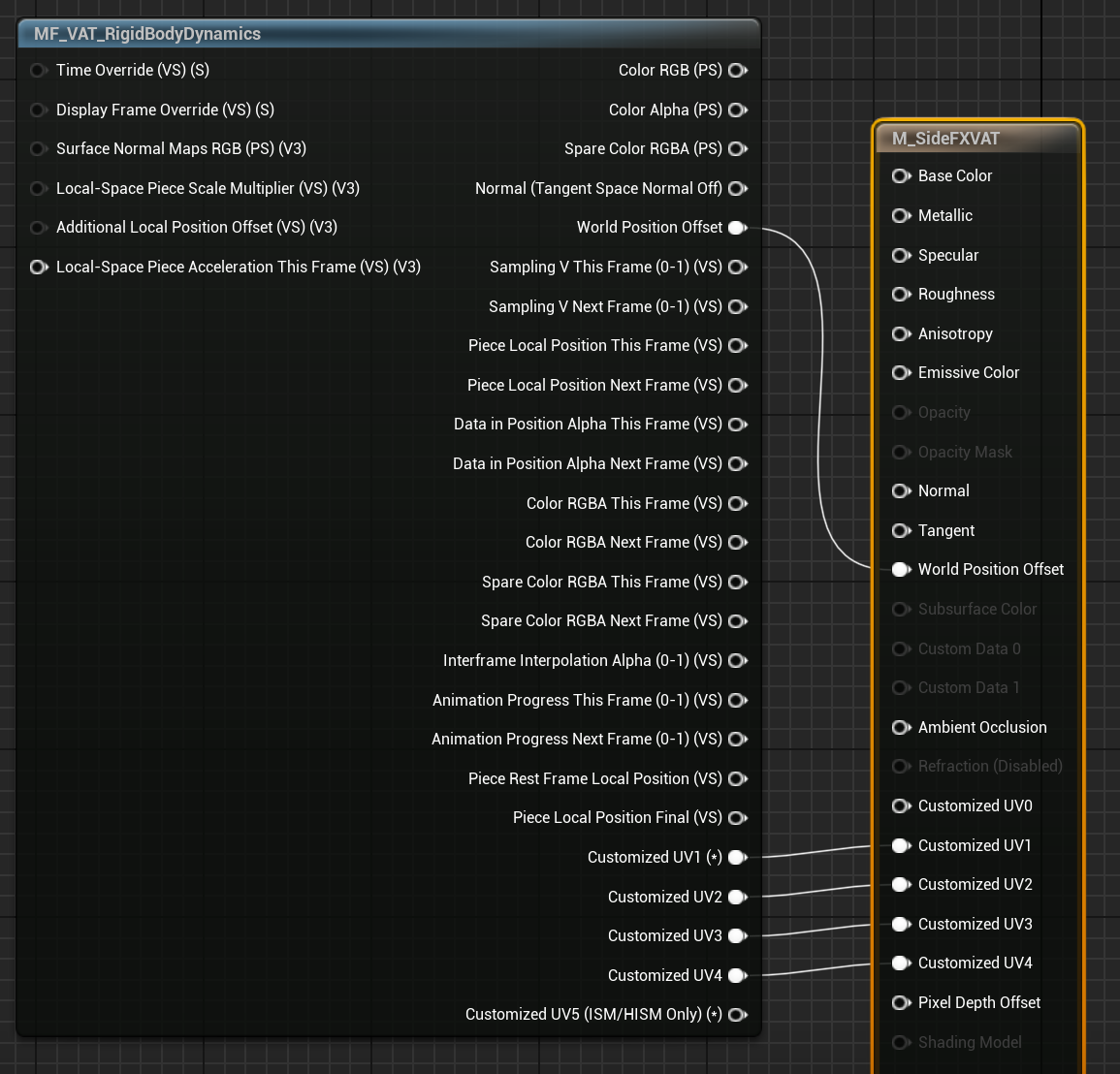Select the Refraction (Disabled) pin

902,766
